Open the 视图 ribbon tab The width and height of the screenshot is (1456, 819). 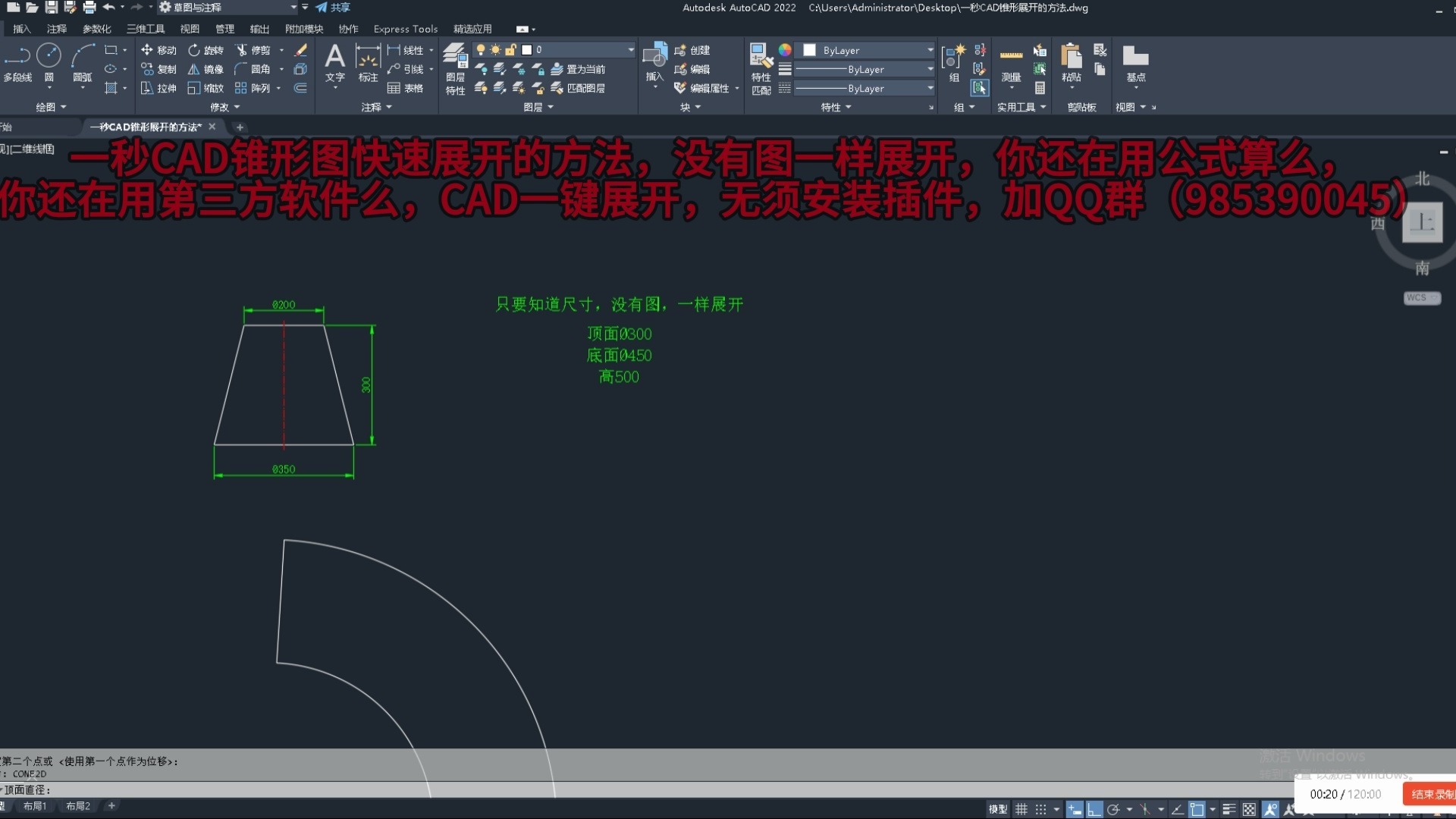pyautogui.click(x=190, y=29)
